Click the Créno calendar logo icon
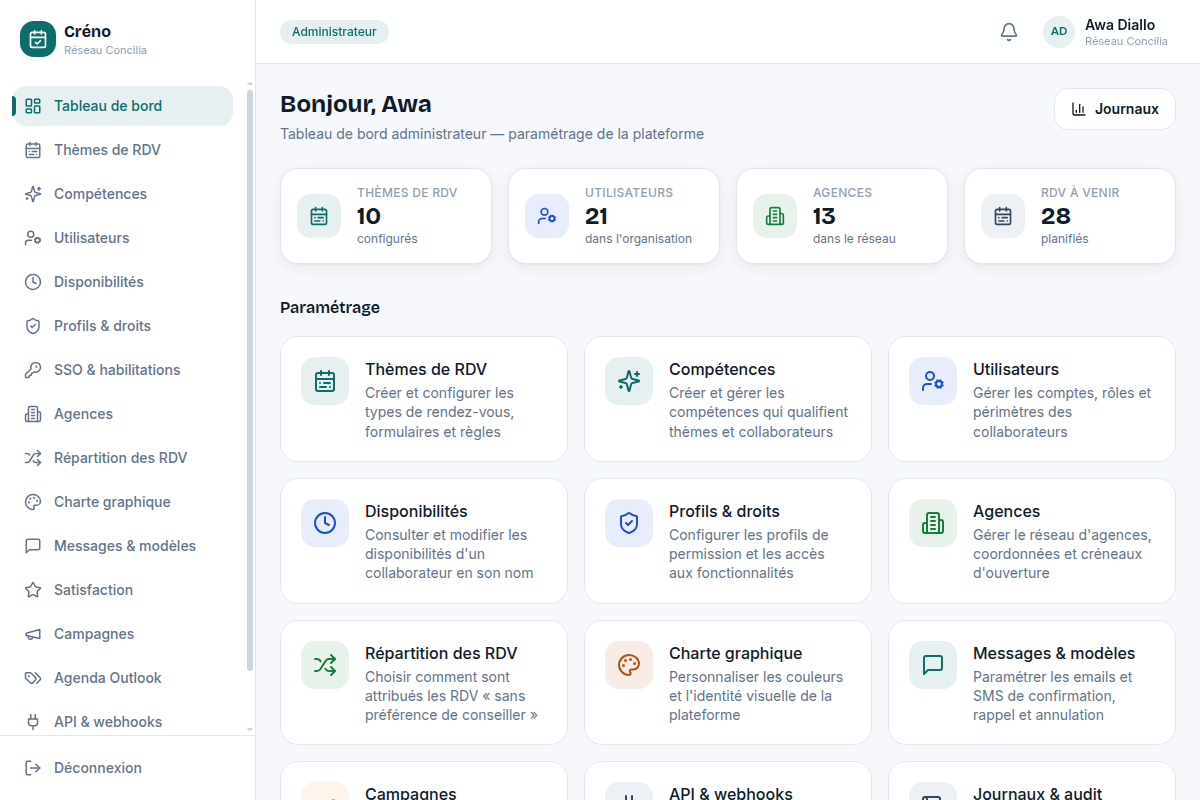The height and width of the screenshot is (800, 1200). (38, 39)
